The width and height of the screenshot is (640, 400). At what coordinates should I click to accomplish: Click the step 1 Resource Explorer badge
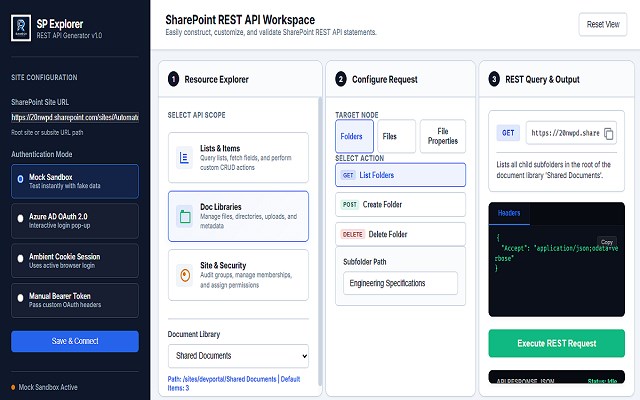click(x=173, y=79)
